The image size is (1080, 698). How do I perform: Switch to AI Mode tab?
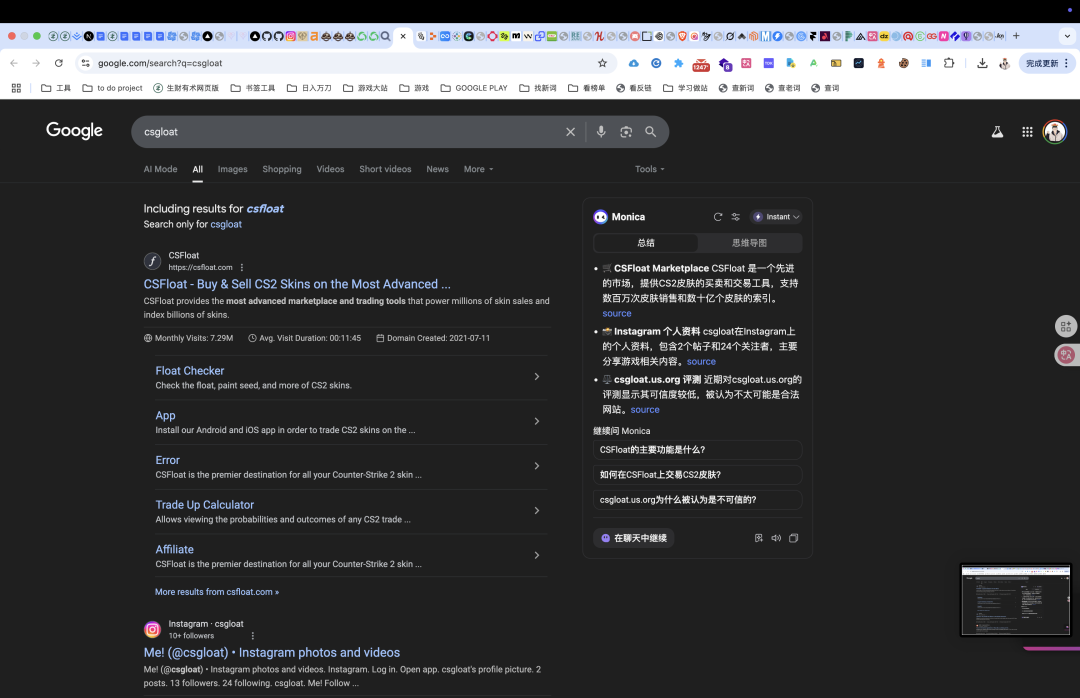coord(160,169)
